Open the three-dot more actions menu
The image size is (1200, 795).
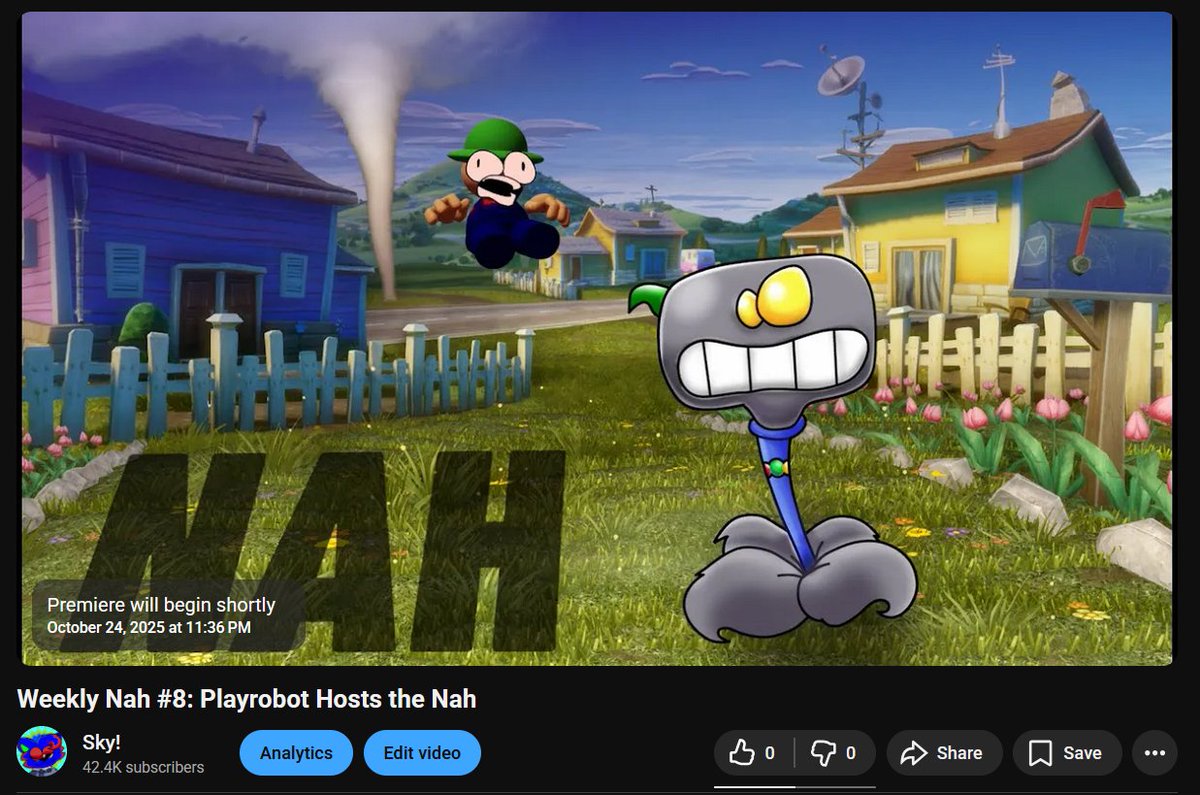tap(1155, 753)
